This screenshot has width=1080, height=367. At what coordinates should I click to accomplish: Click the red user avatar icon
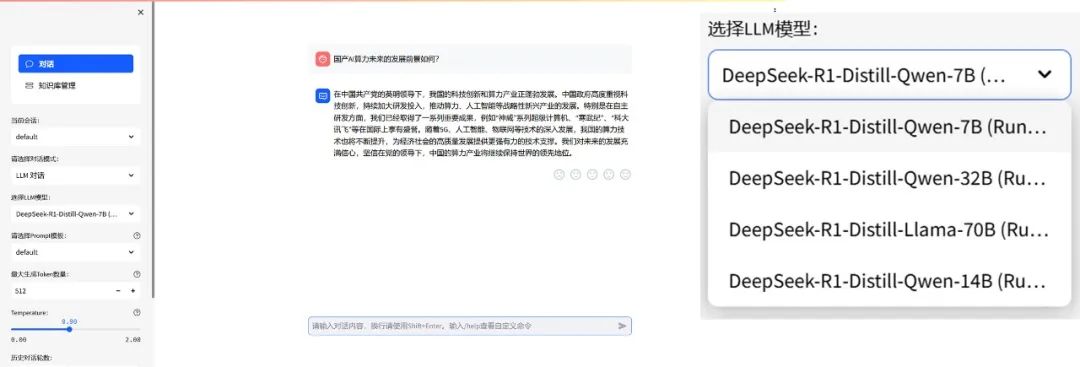pyautogui.click(x=322, y=59)
